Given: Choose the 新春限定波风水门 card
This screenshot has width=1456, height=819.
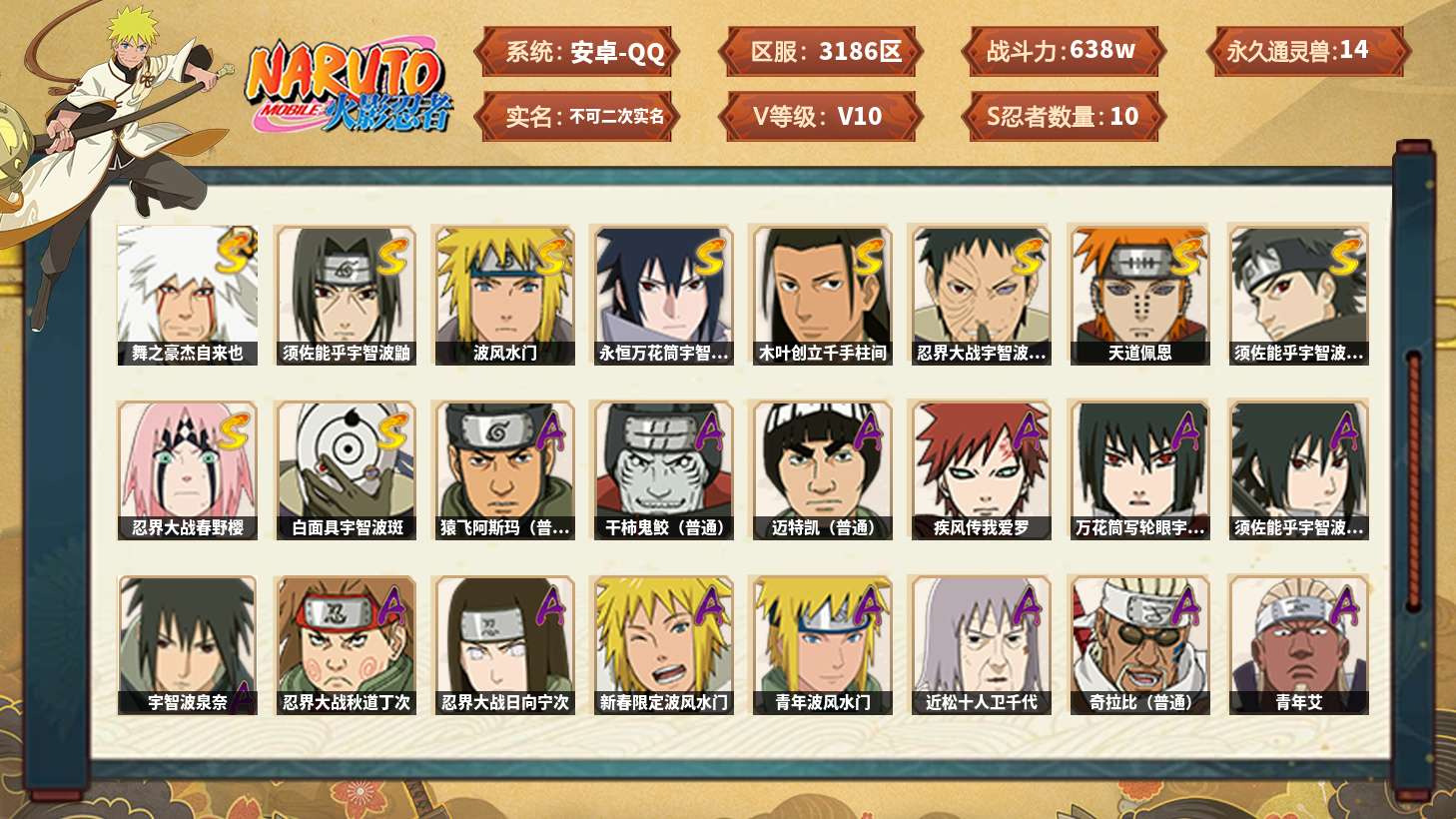Looking at the screenshot, I should [x=663, y=645].
